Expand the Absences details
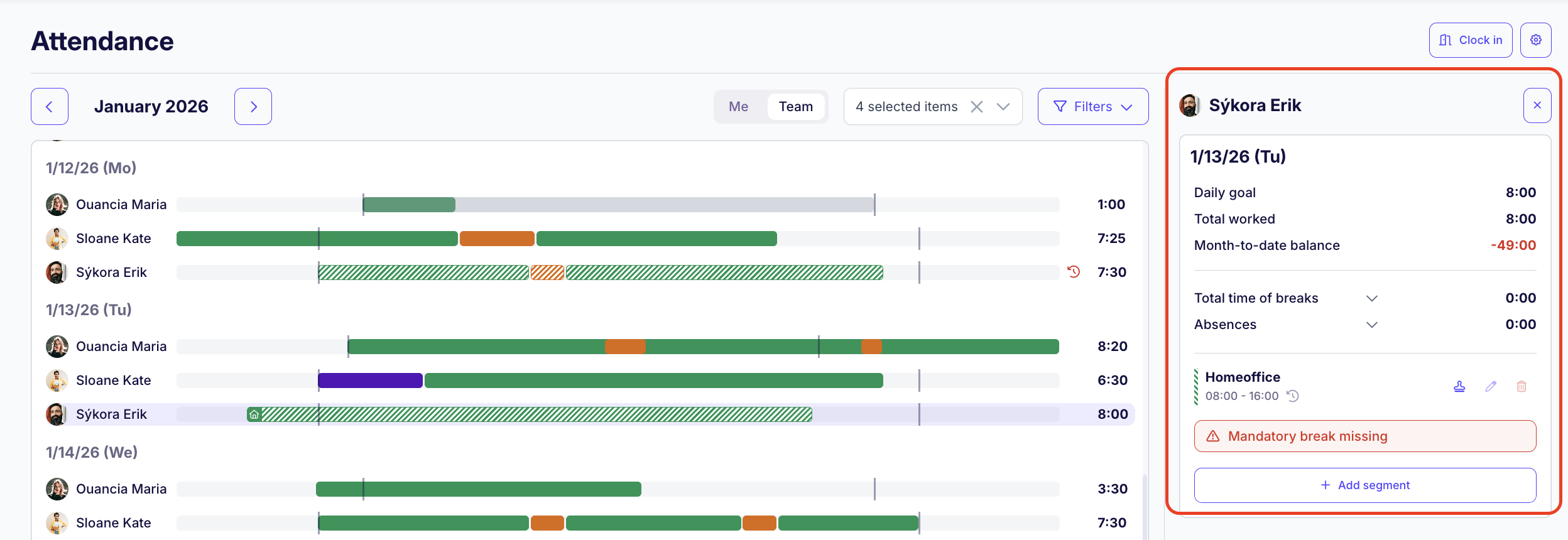Viewport: 1568px width, 540px height. tap(1372, 325)
